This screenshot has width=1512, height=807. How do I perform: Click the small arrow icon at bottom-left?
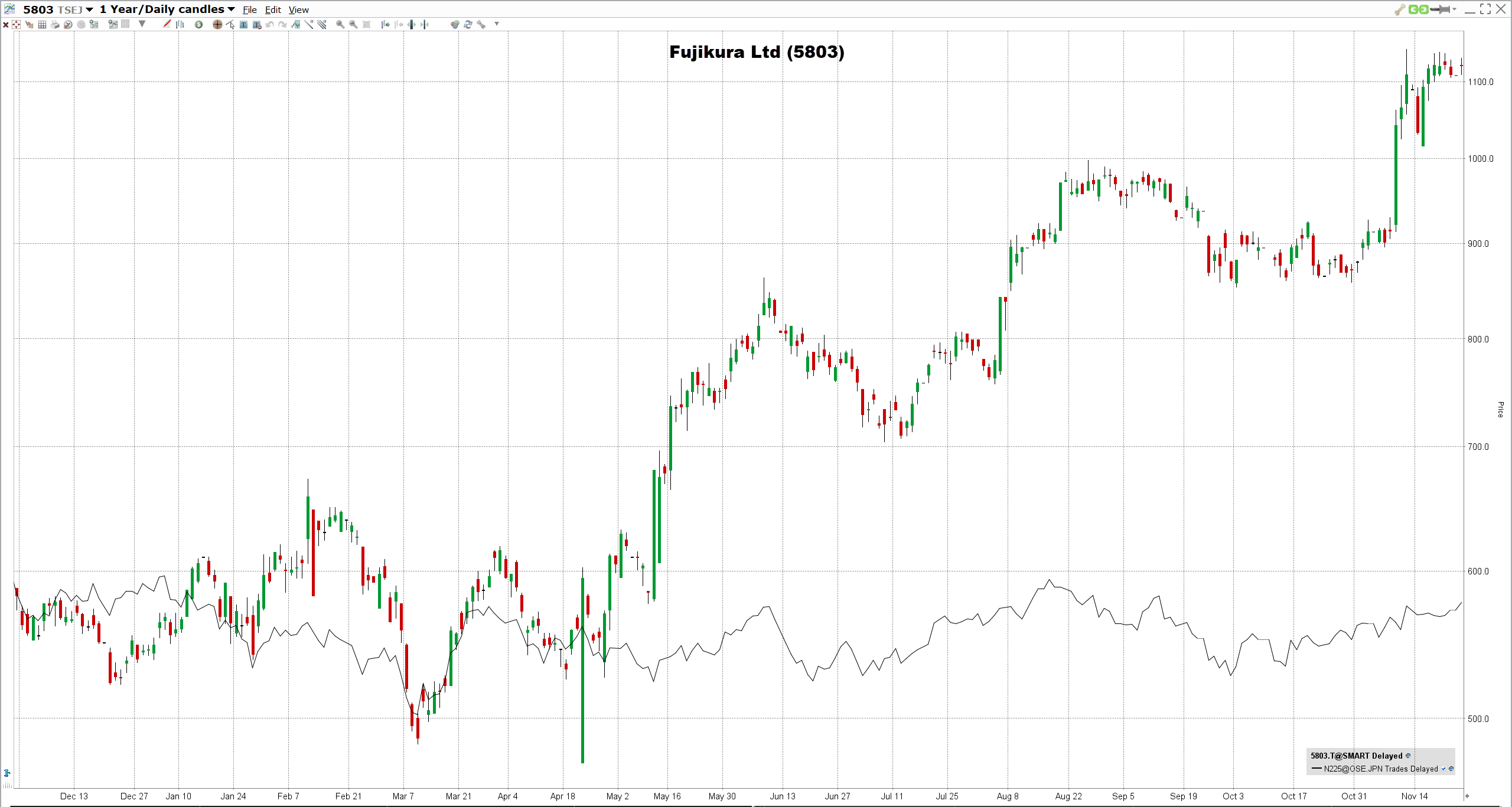tap(7, 773)
